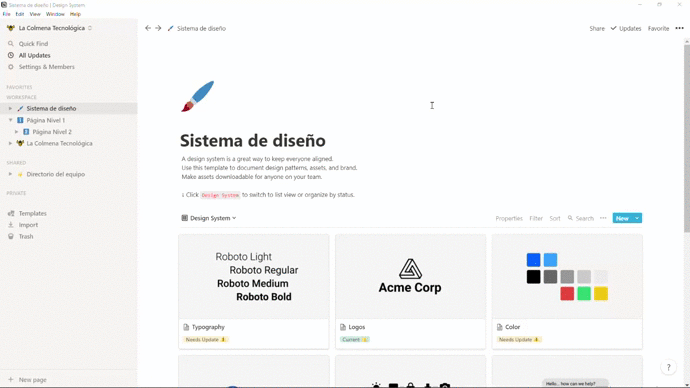This screenshot has height=388, width=690.
Task: Click the Color card page icon
Action: click(x=499, y=327)
